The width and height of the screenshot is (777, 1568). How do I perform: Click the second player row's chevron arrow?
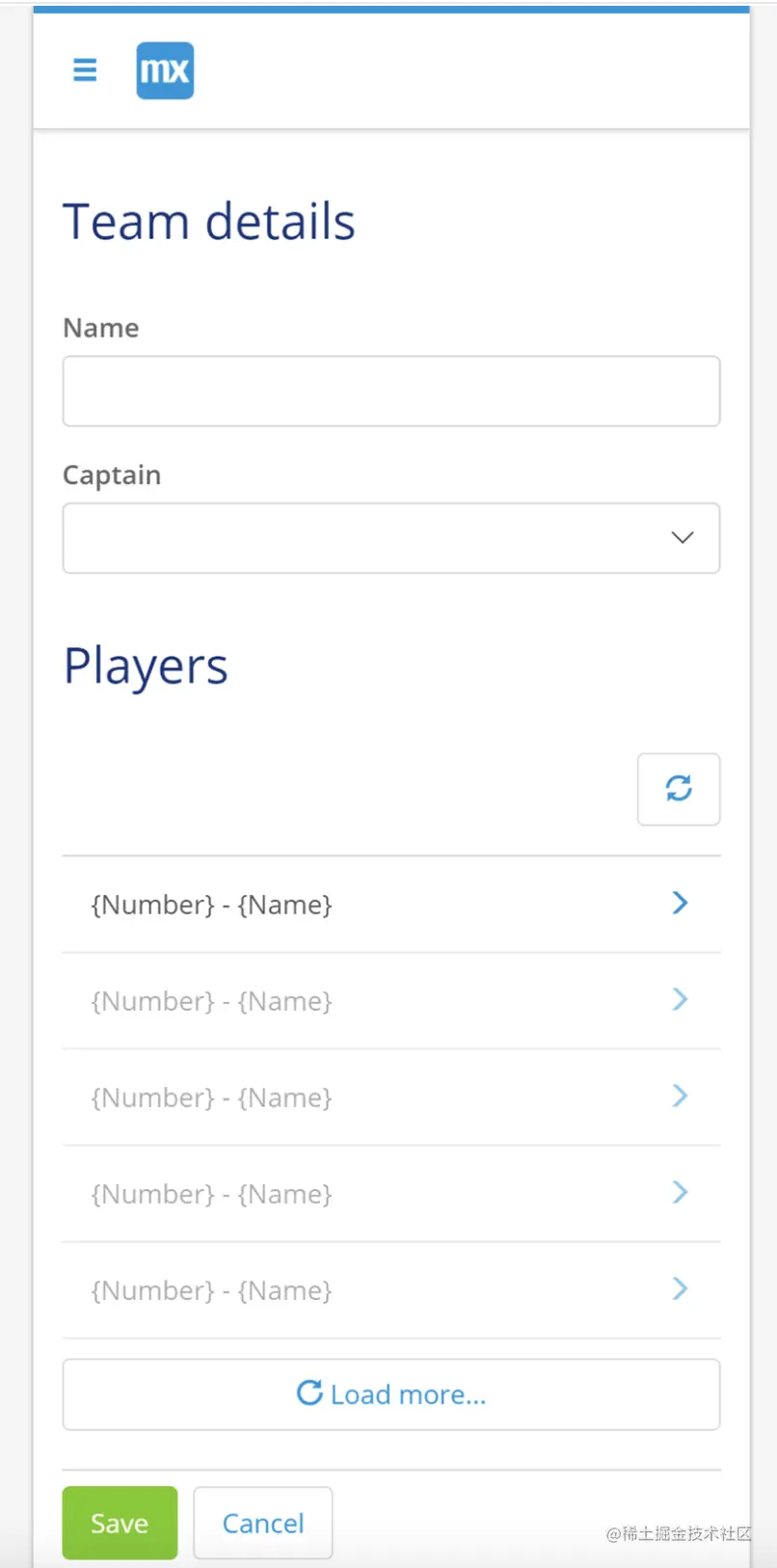pyautogui.click(x=680, y=999)
